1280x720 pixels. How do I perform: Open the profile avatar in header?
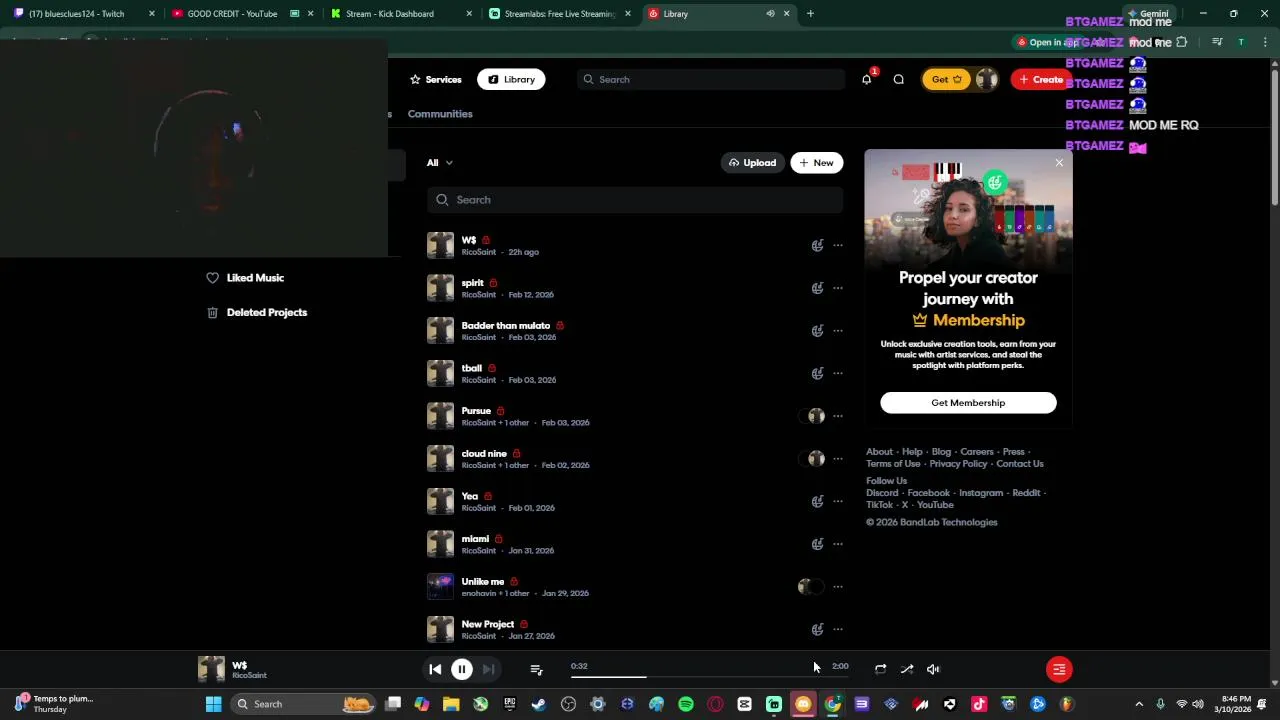click(x=986, y=79)
